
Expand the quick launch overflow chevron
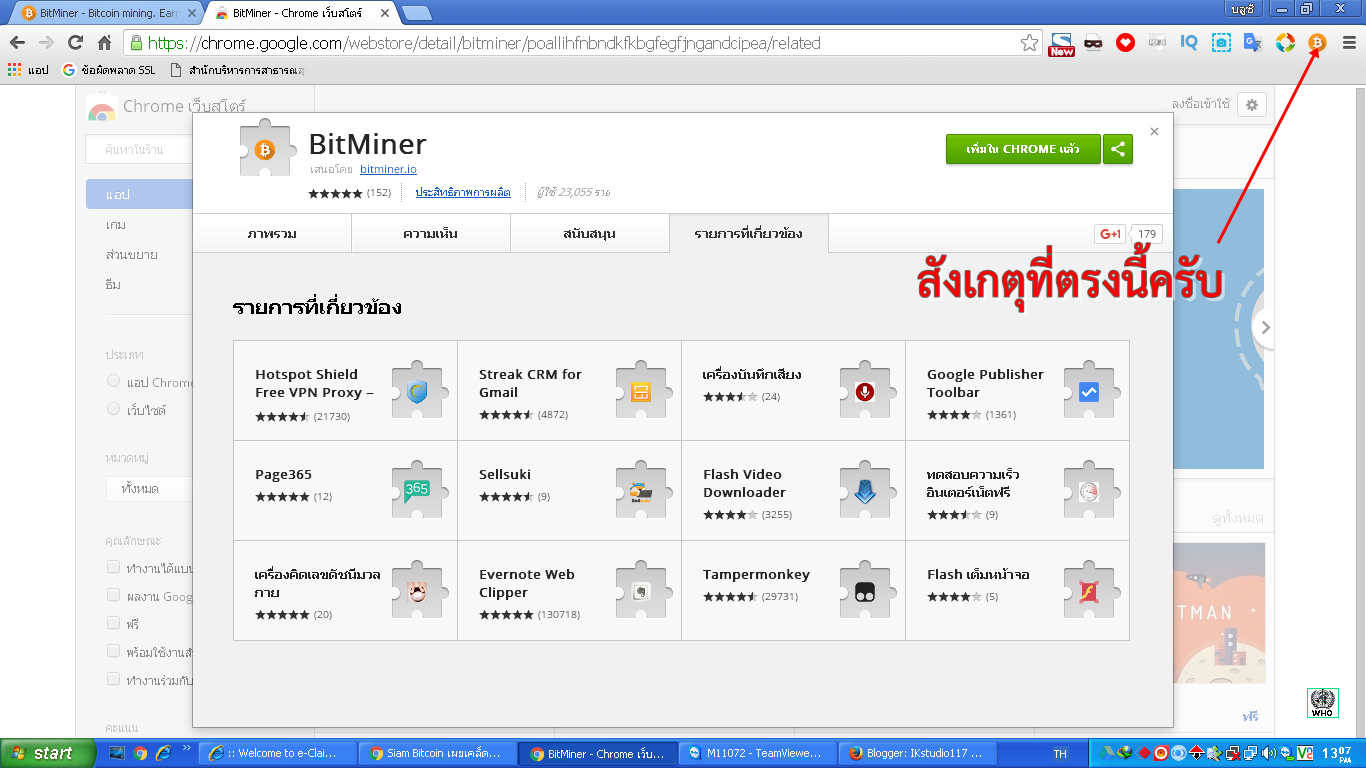187,749
